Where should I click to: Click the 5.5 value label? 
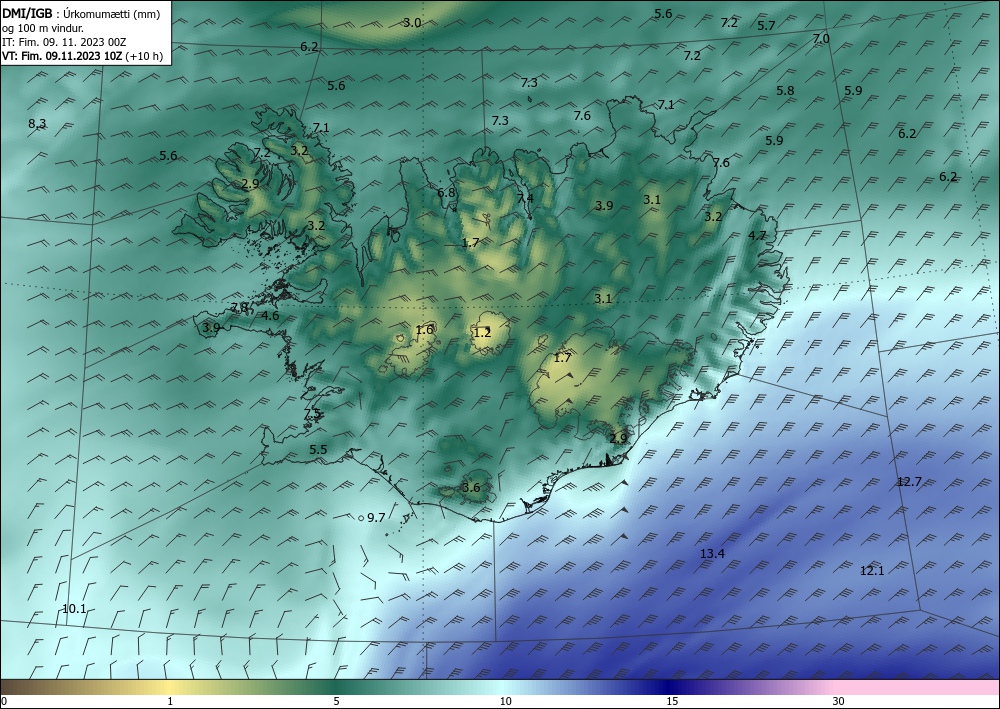318,450
